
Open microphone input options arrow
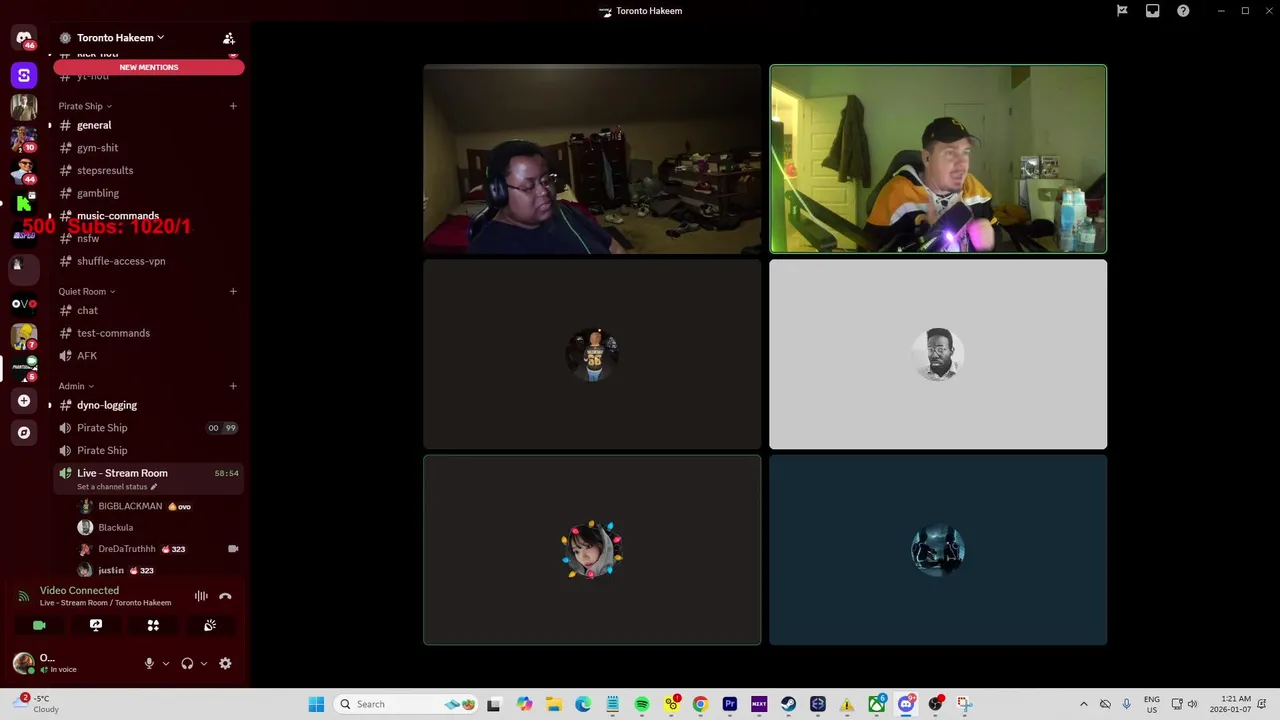coord(166,663)
